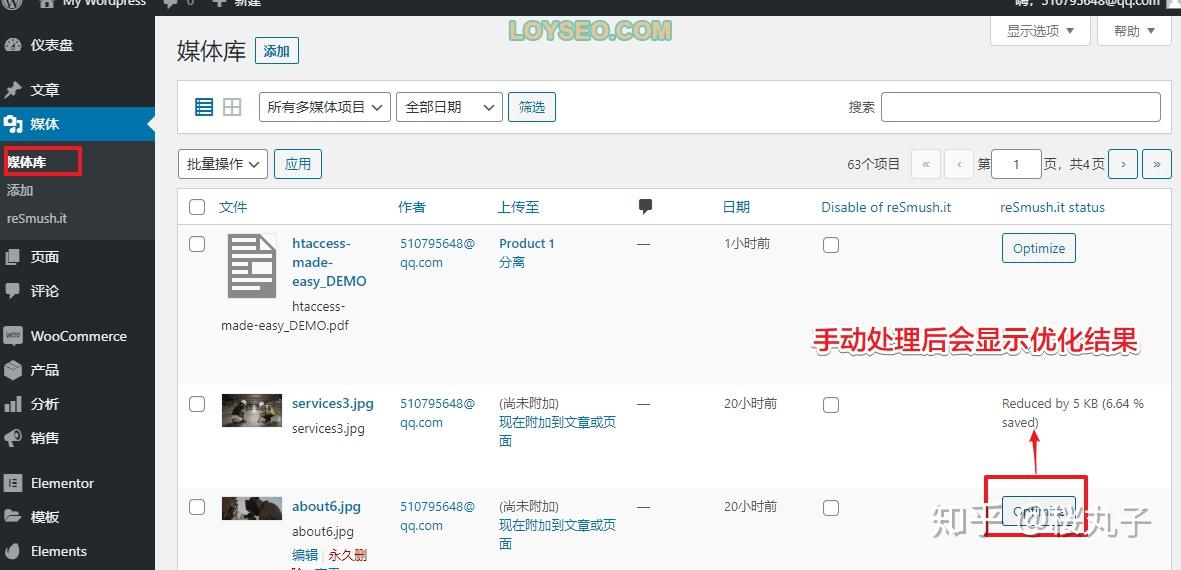The width and height of the screenshot is (1181, 570).
Task: Click the 媒体 media icon in sidebar
Action: [13, 124]
